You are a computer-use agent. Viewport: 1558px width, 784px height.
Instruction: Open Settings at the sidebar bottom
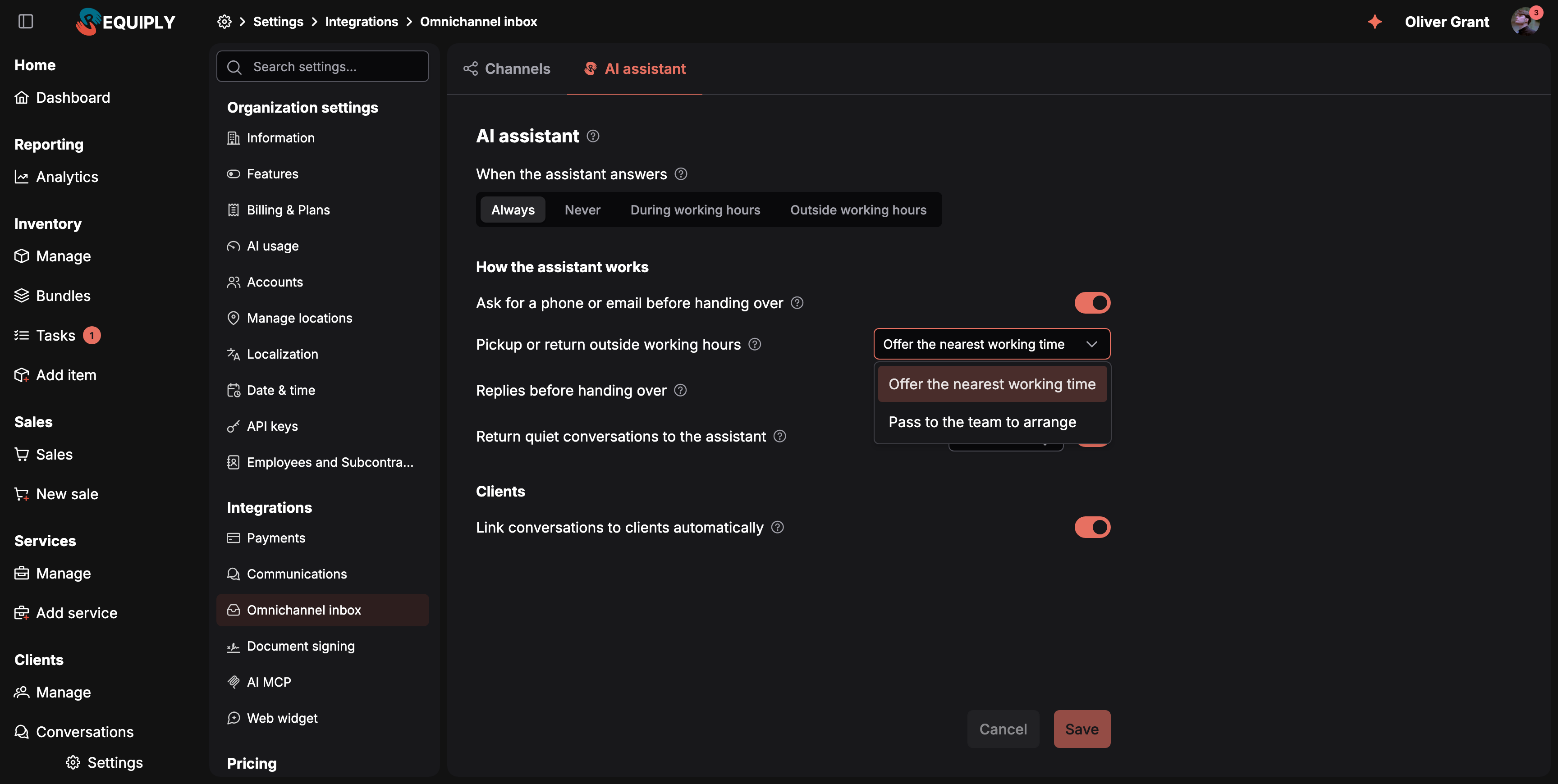click(x=104, y=763)
